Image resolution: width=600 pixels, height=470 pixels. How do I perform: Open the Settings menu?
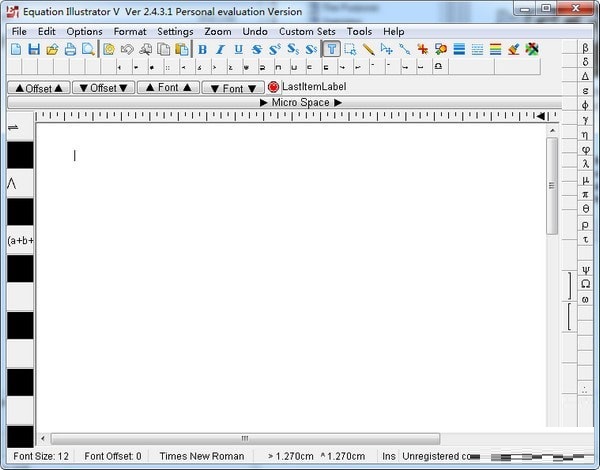pyautogui.click(x=175, y=32)
